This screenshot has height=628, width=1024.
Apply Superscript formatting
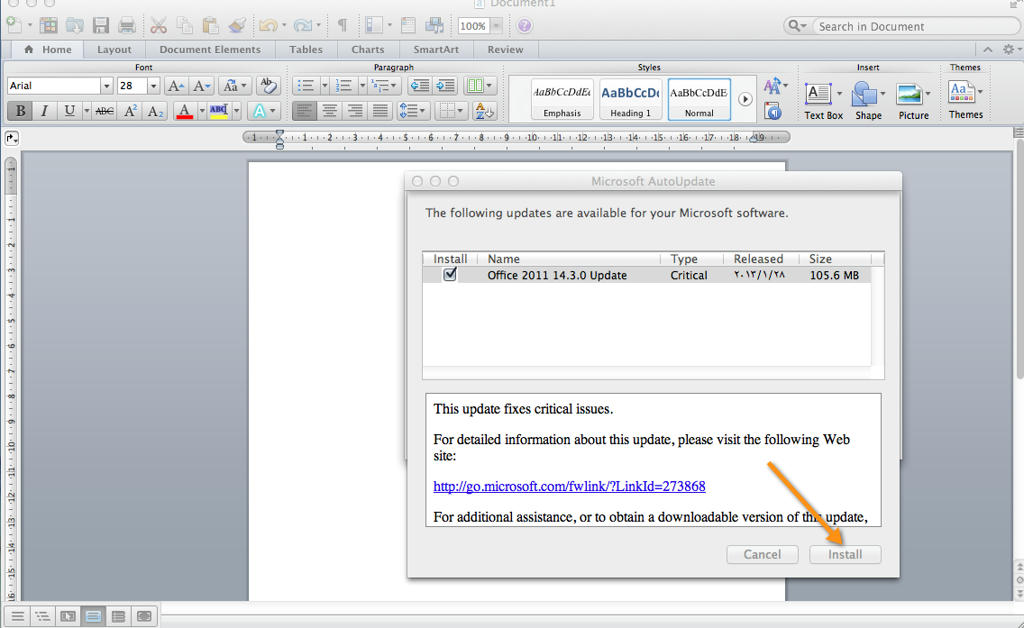(130, 111)
